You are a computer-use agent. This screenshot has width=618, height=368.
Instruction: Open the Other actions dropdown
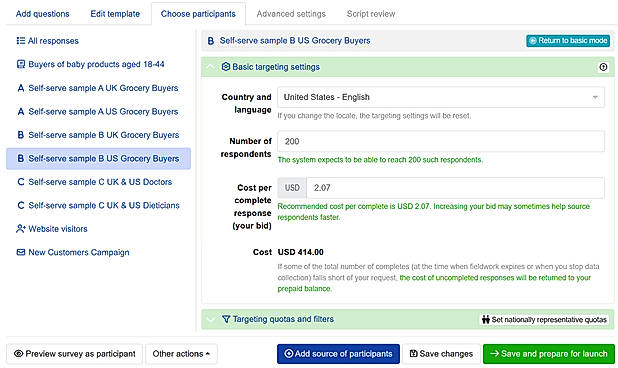tap(181, 354)
